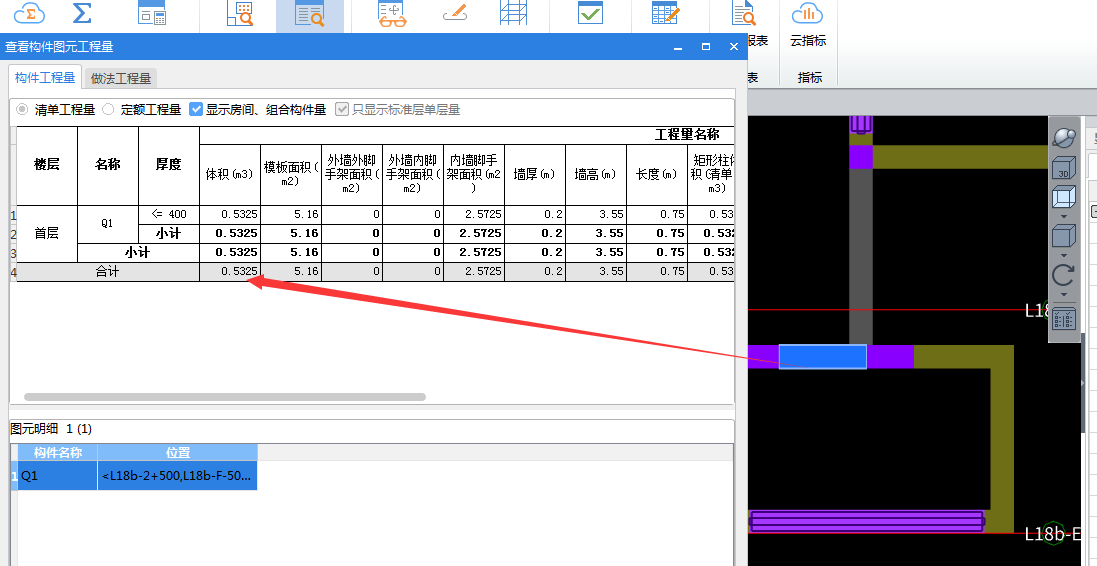This screenshot has width=1097, height=566.
Task: Click the 外墙外脚手架面积 column header
Action: click(x=352, y=174)
